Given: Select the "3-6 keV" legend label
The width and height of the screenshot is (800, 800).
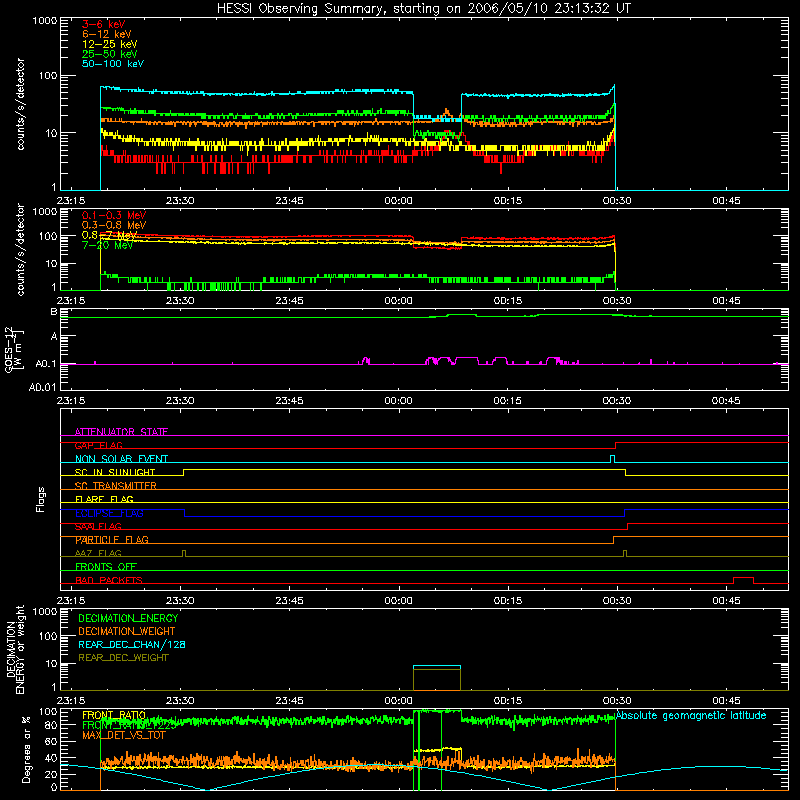Looking at the screenshot, I should pos(104,24).
